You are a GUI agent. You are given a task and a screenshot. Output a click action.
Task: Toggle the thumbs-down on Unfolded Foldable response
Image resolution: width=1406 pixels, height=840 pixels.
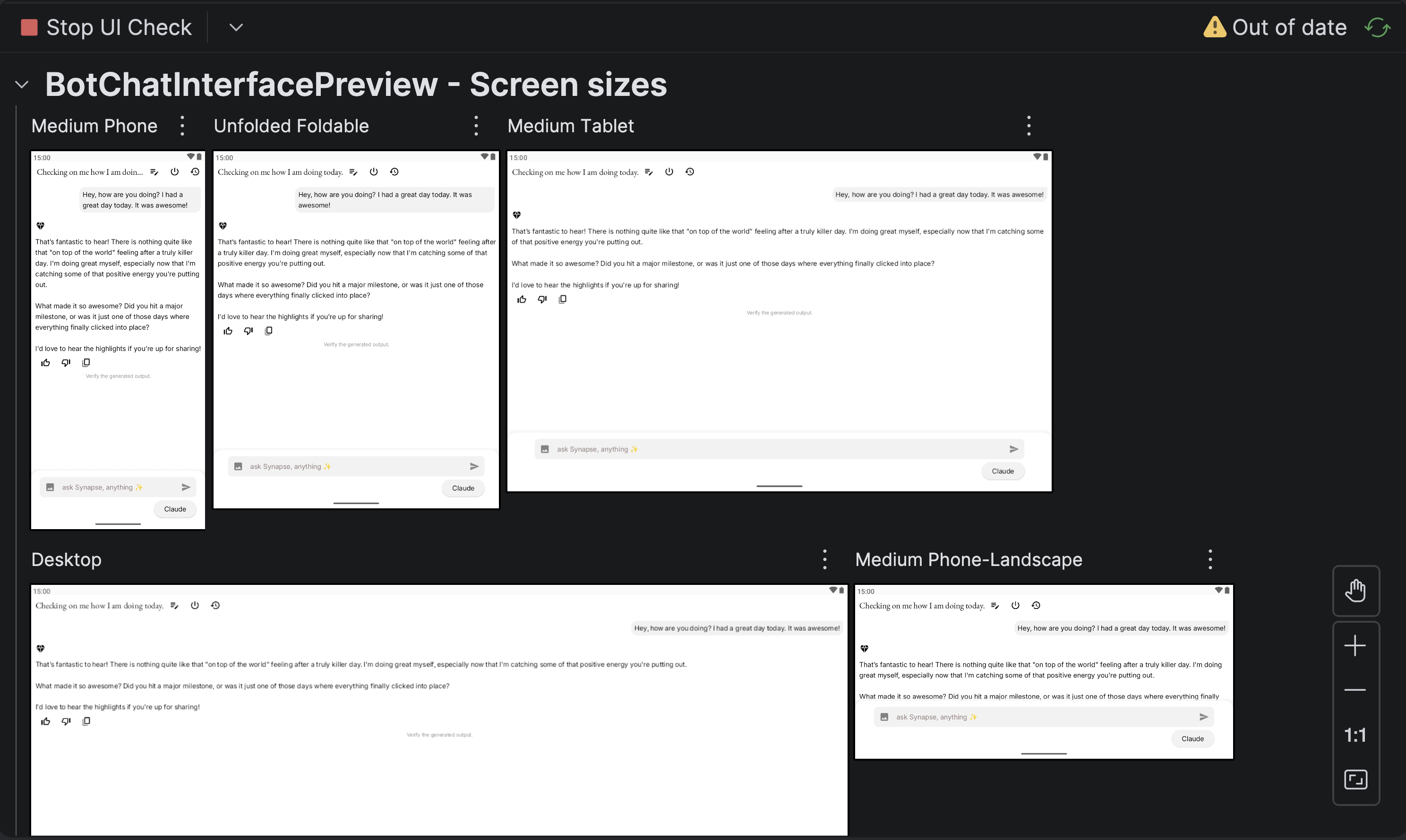[x=248, y=331]
